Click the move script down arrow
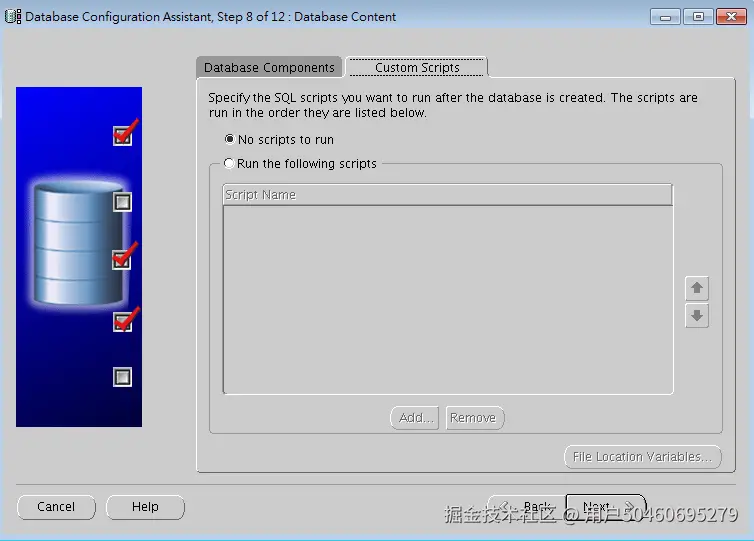 [697, 316]
